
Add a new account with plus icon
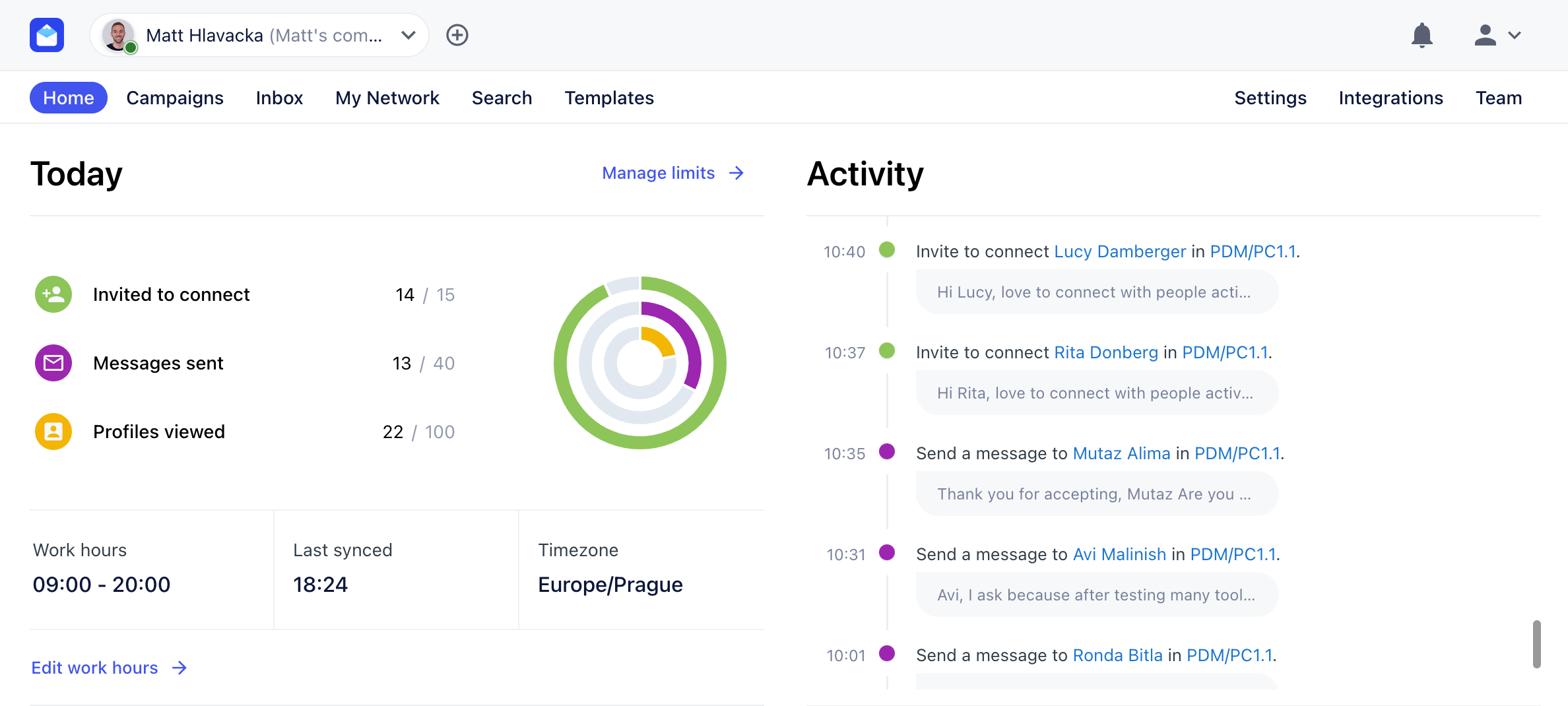click(x=457, y=35)
